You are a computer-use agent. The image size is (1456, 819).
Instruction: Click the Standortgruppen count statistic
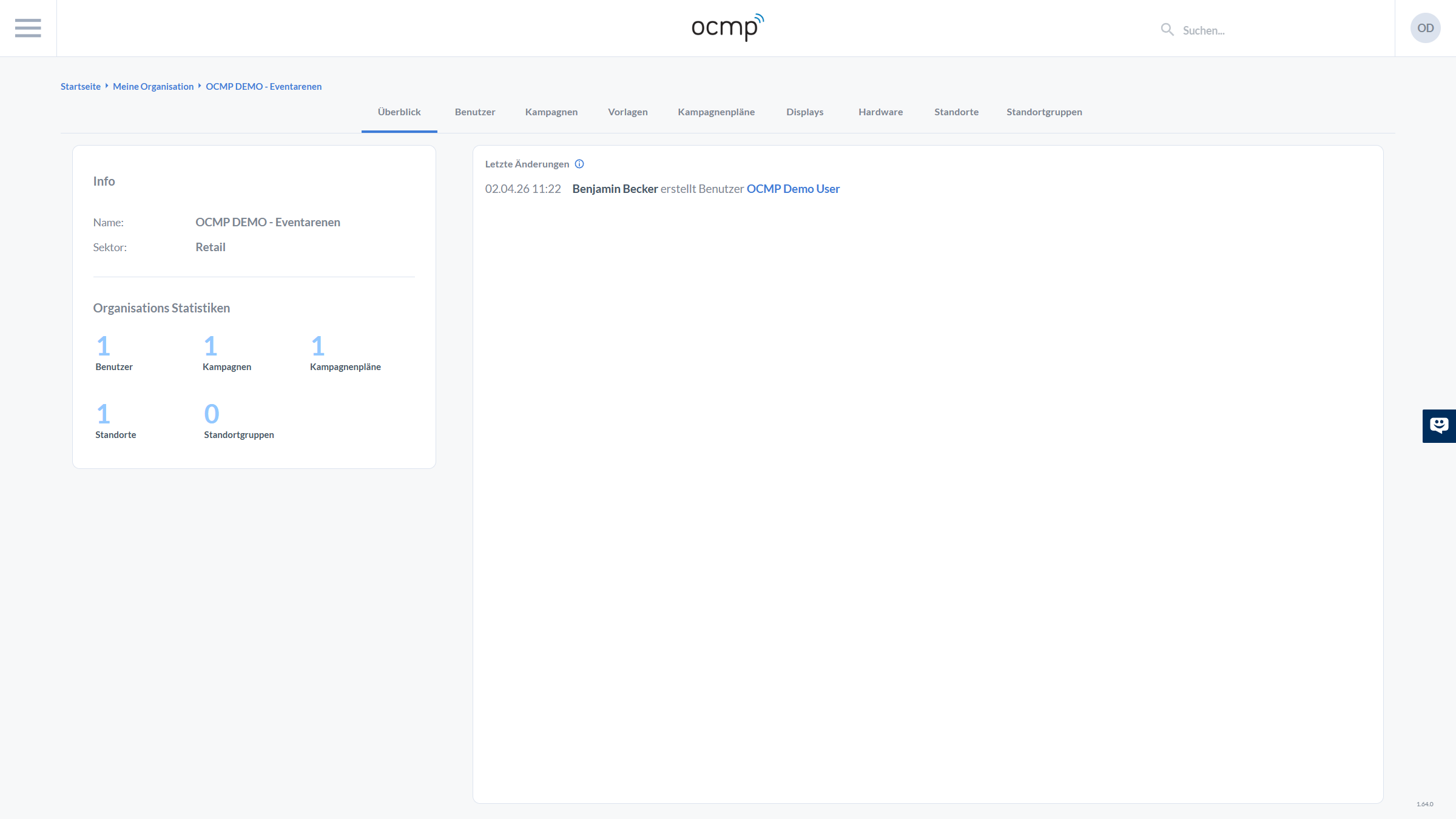tap(212, 414)
